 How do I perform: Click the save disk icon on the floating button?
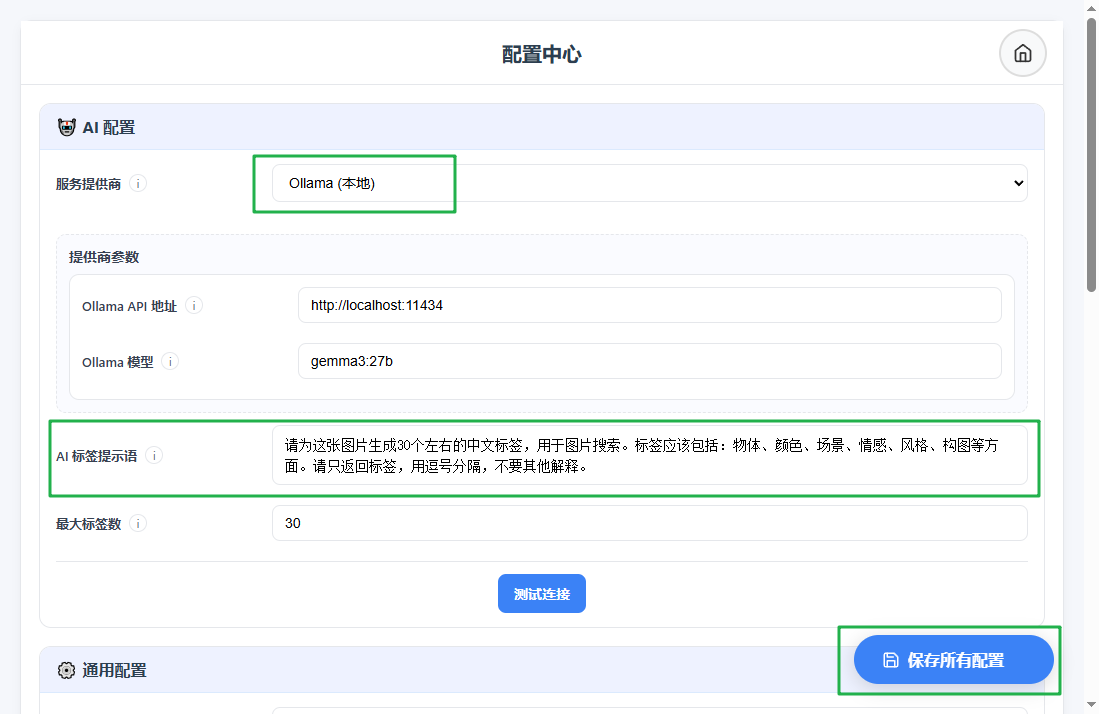click(x=891, y=660)
